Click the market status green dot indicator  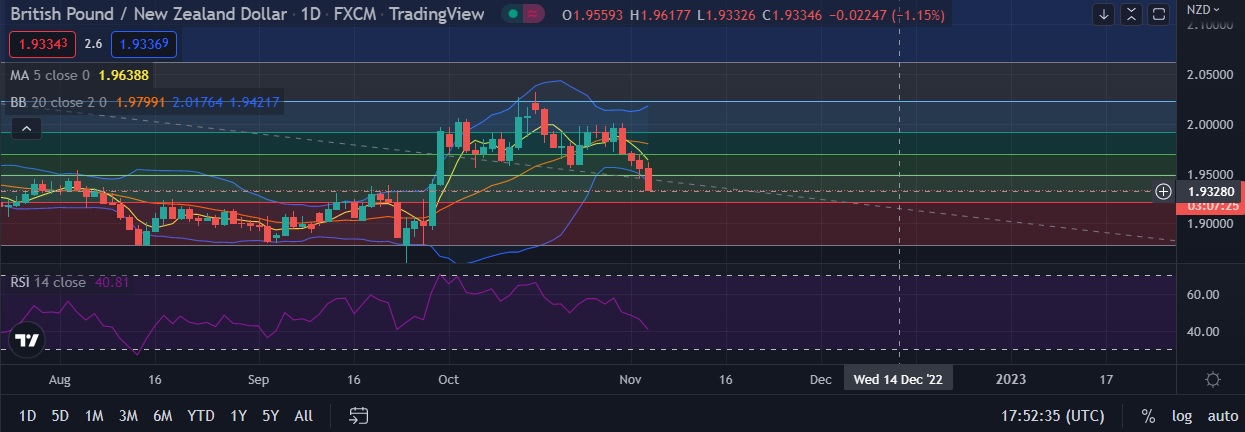tap(513, 15)
